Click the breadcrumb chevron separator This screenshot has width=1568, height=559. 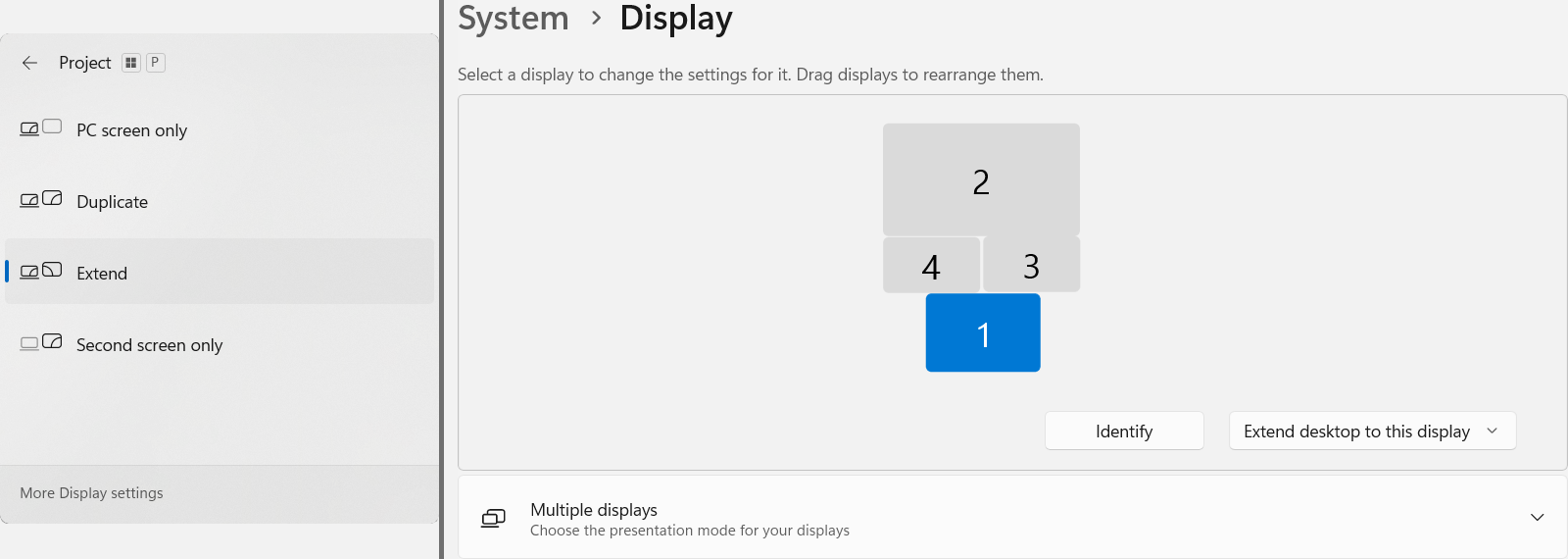[596, 18]
